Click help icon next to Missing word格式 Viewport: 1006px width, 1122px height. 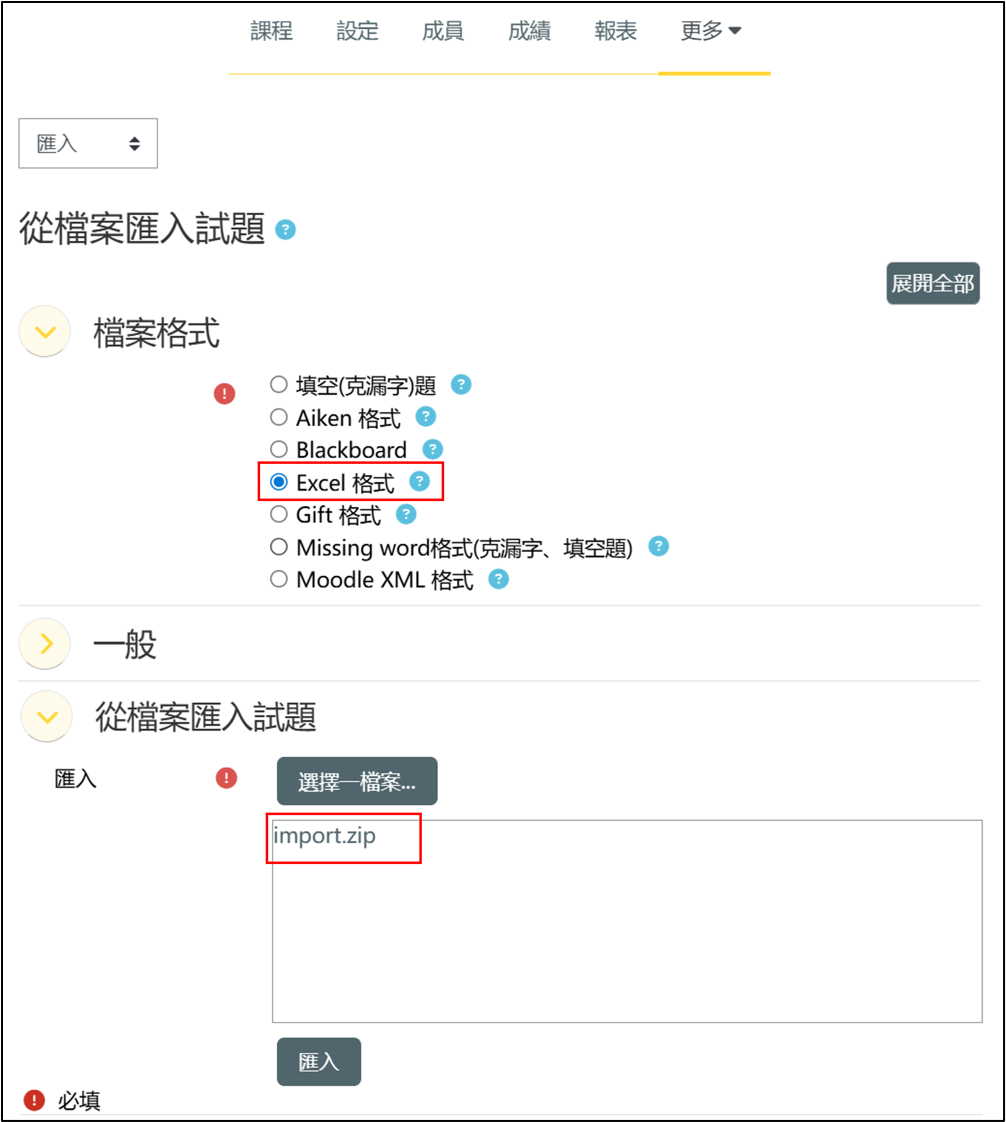(658, 547)
